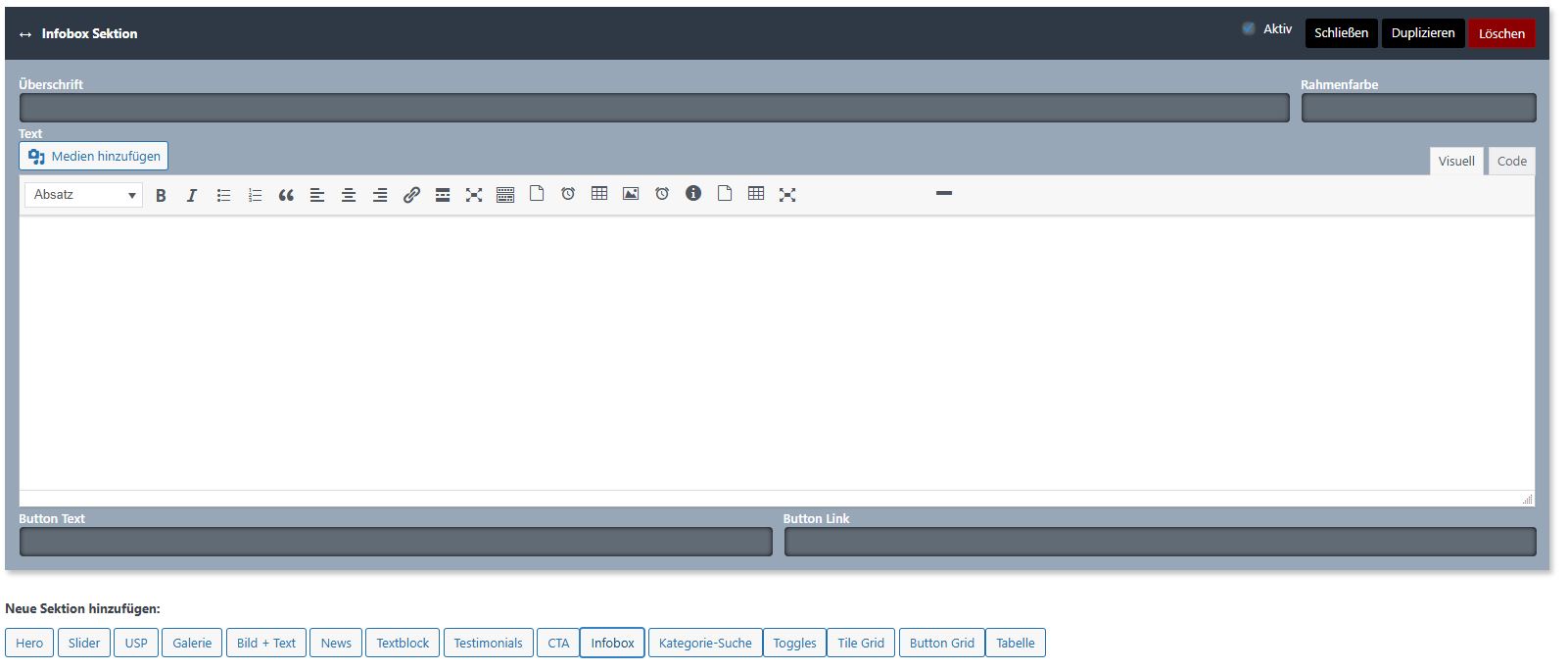Viewport: 1568px width, 670px height.
Task: Apply italic formatting
Action: 192,195
